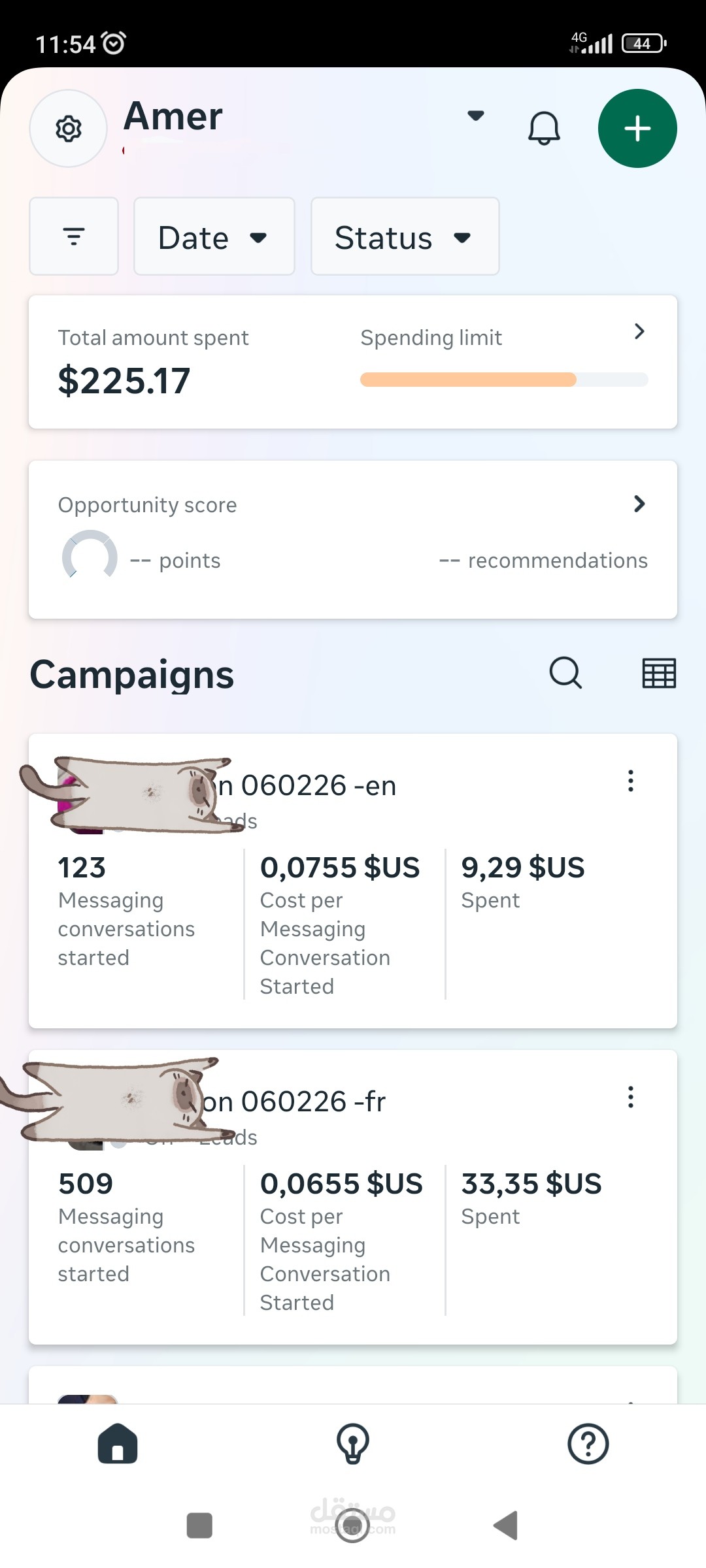This screenshot has width=706, height=1568.
Task: Open more options for 060226 -en campaign
Action: click(631, 781)
